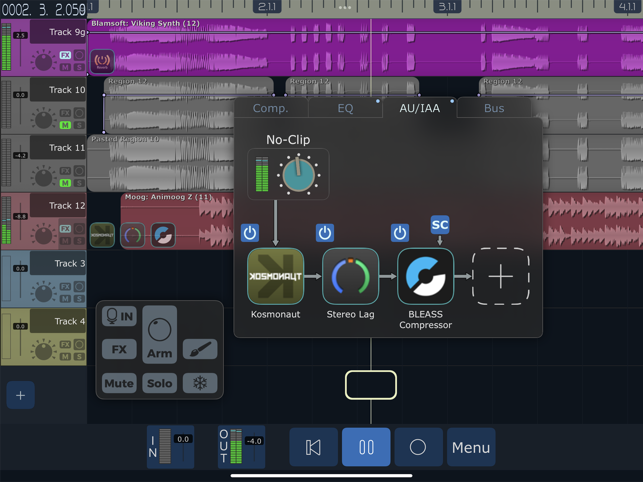Image resolution: width=643 pixels, height=482 pixels.
Task: Solo Track 10 with its S button
Action: [x=79, y=125]
